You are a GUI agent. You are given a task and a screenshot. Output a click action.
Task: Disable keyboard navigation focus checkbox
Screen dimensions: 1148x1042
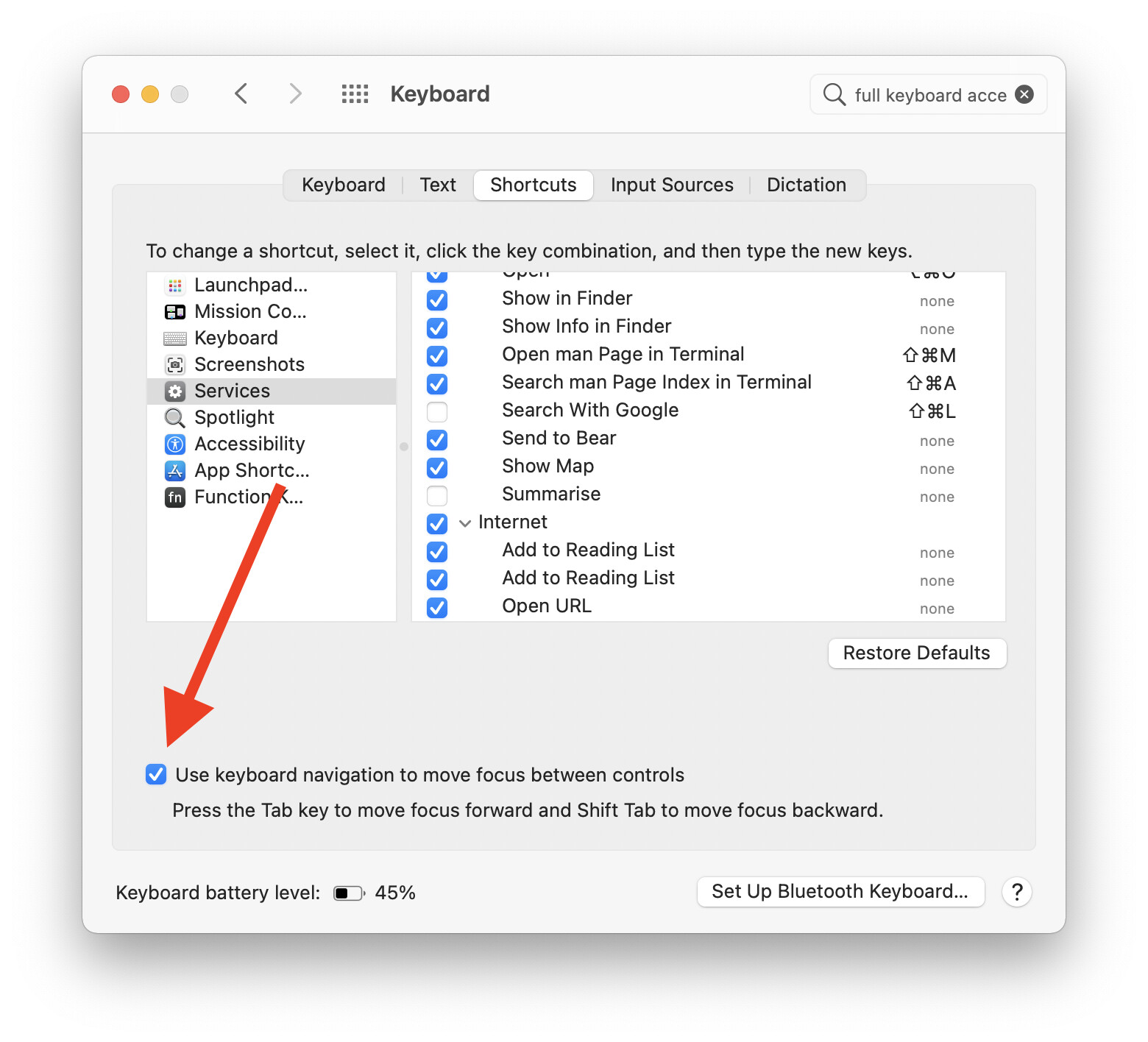pyautogui.click(x=156, y=775)
